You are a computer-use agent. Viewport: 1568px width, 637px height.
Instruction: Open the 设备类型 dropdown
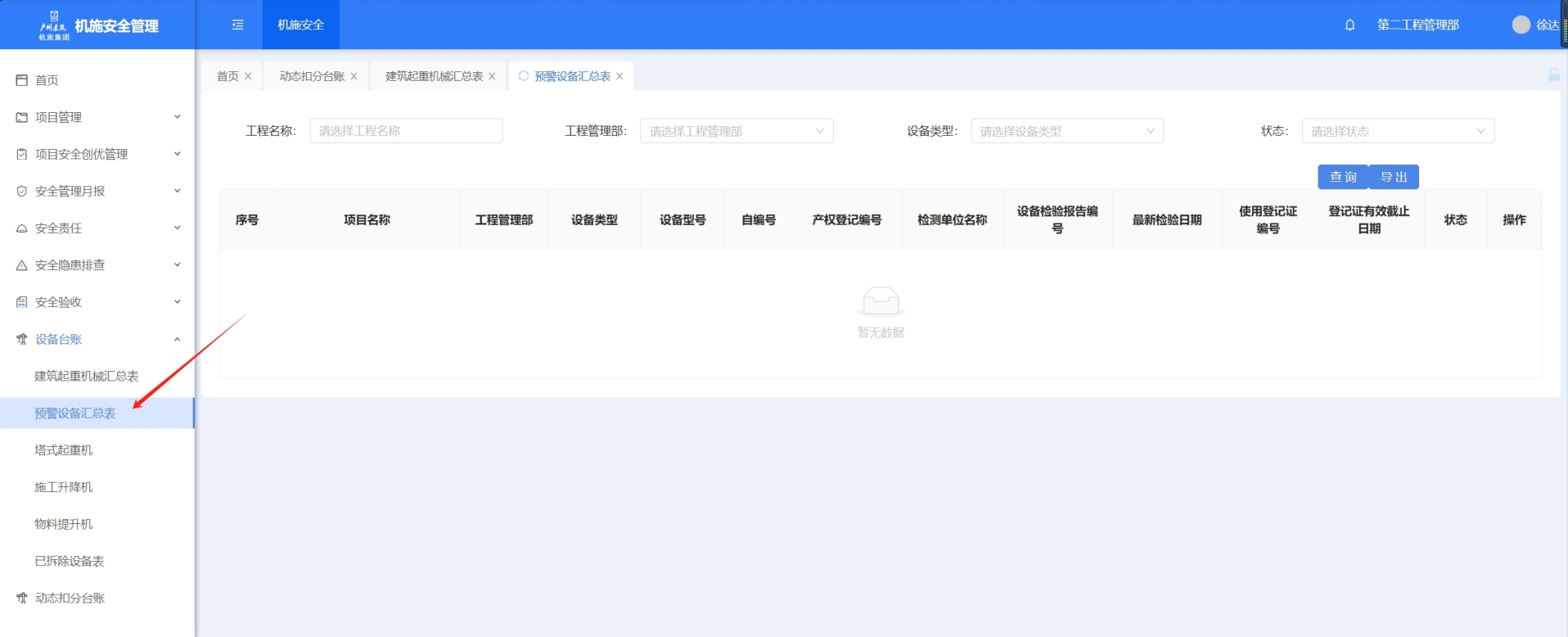[x=1066, y=131]
